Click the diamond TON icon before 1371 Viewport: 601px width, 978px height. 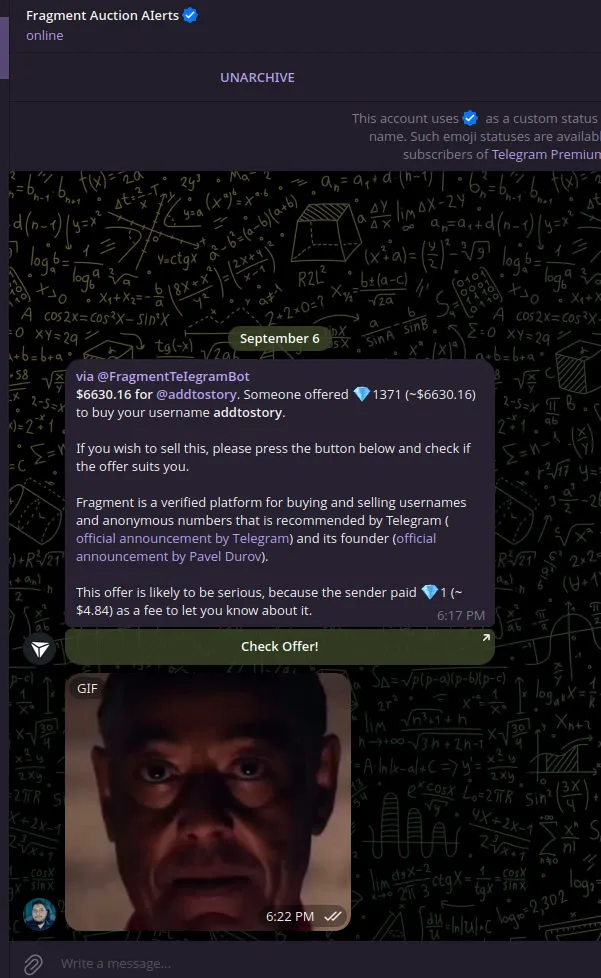point(362,394)
